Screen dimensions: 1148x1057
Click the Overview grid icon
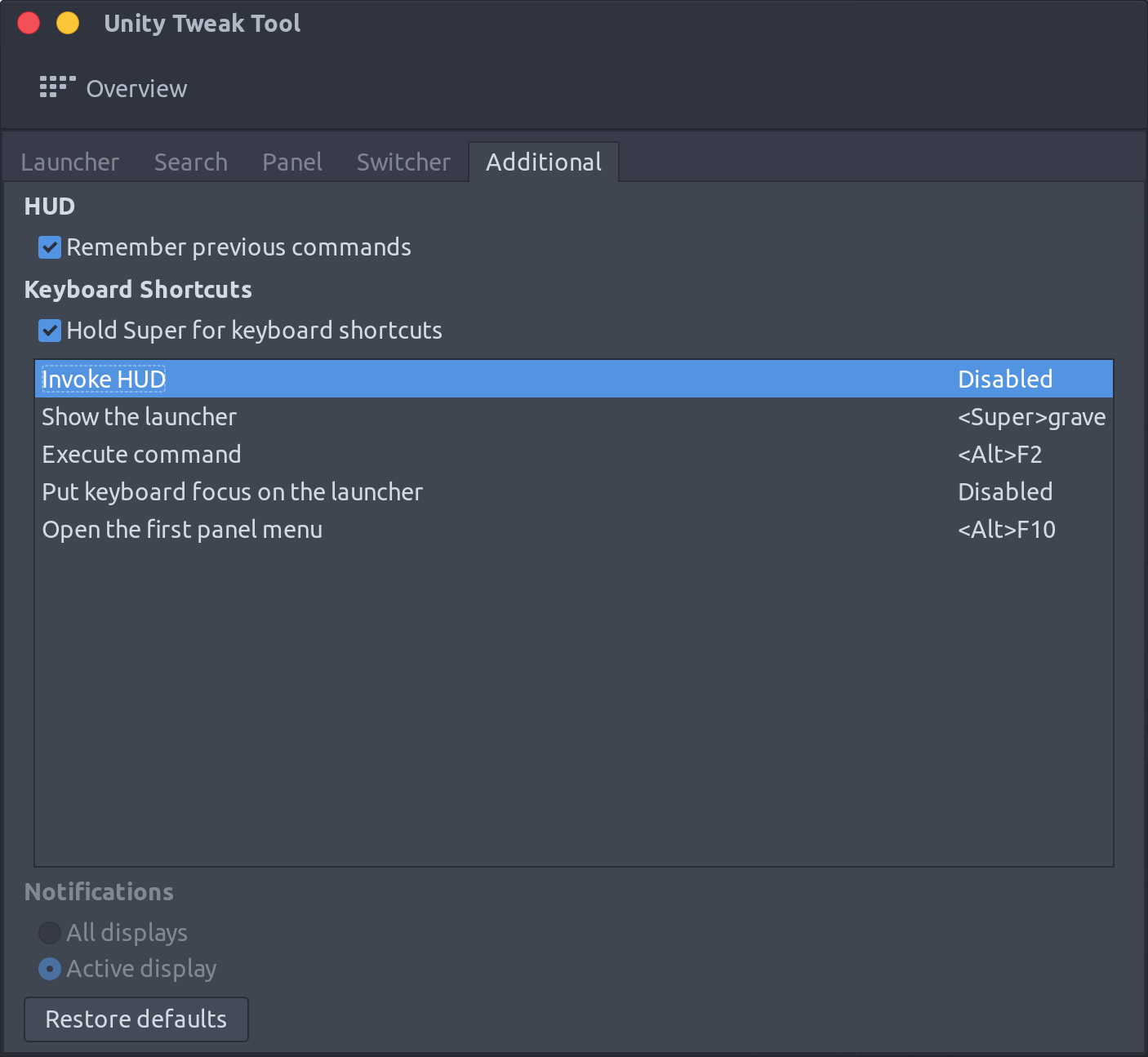pos(57,87)
